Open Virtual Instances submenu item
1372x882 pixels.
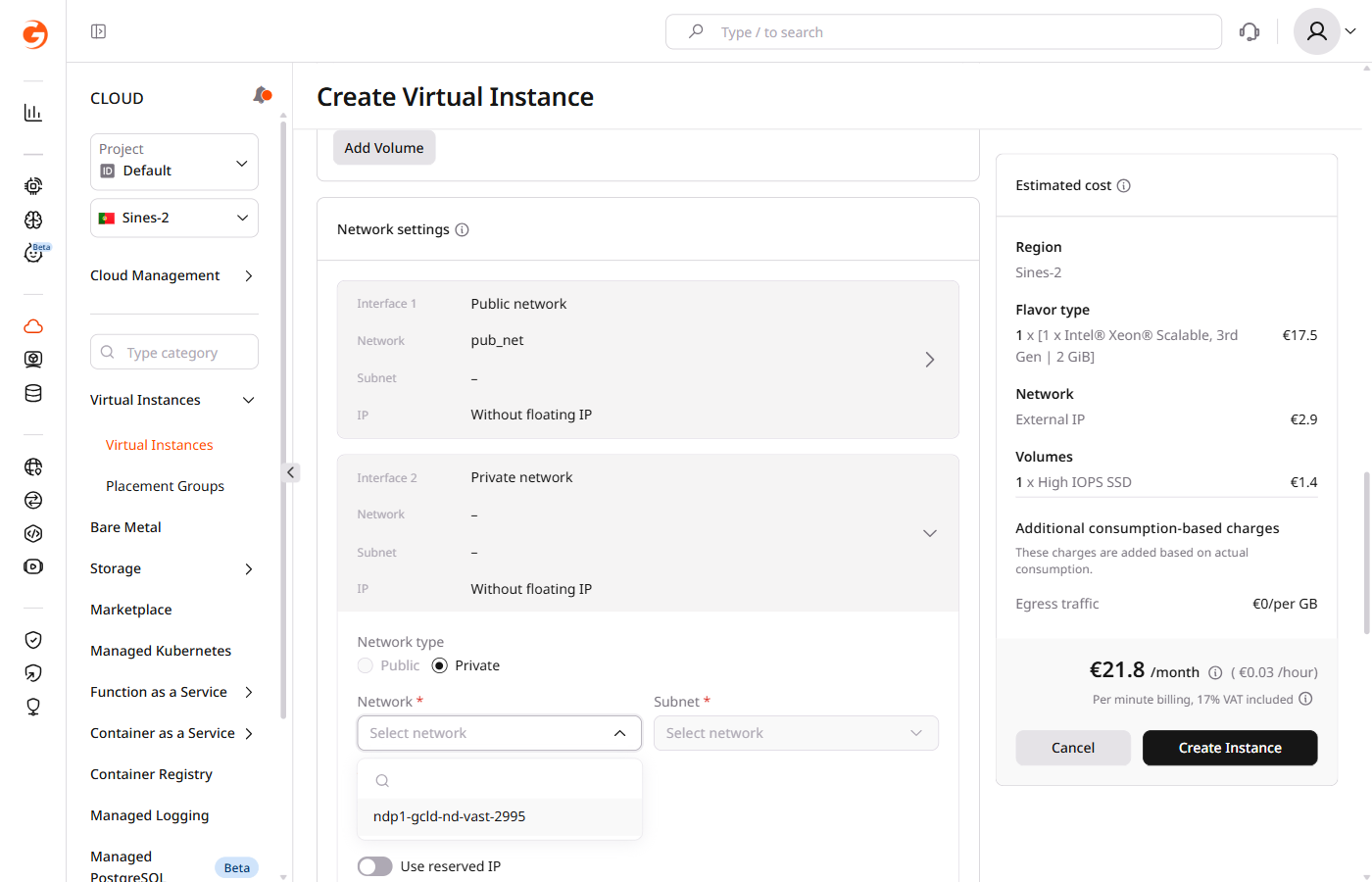click(160, 445)
